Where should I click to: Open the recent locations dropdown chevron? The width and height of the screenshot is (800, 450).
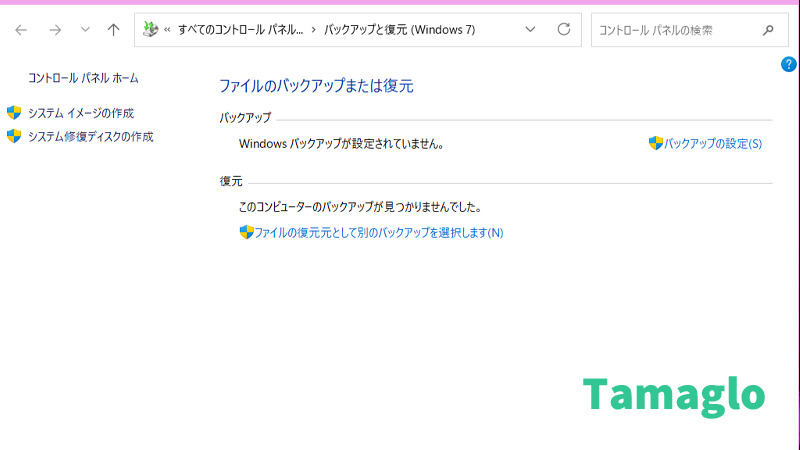[84, 30]
